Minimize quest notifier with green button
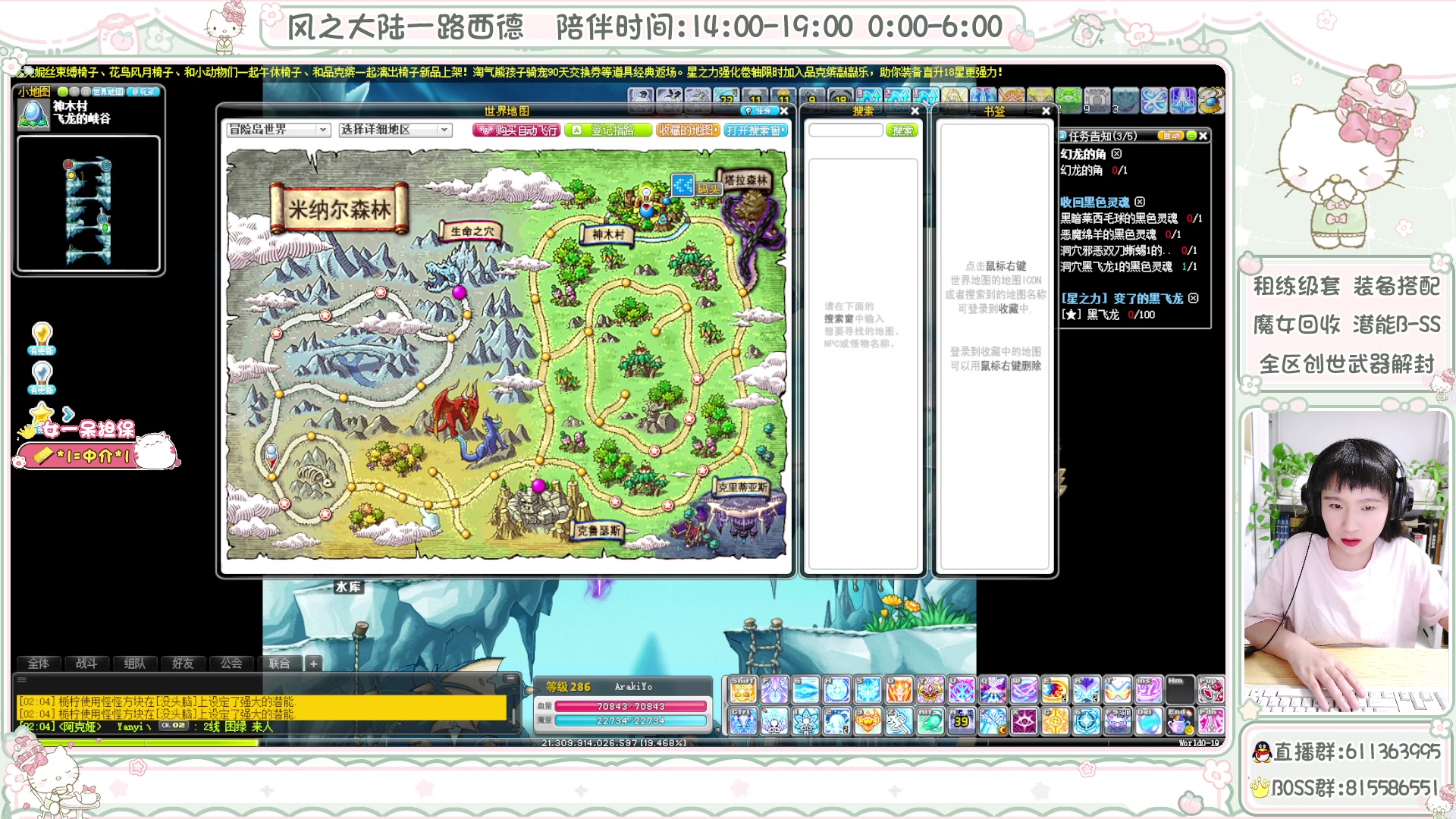 coord(1191,136)
